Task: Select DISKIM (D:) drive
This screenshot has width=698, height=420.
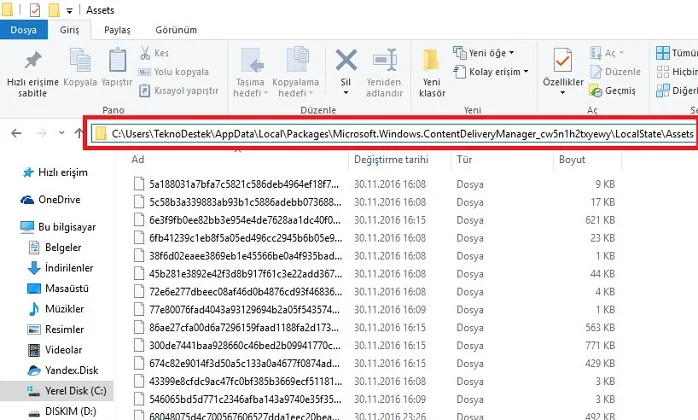Action: point(62,411)
